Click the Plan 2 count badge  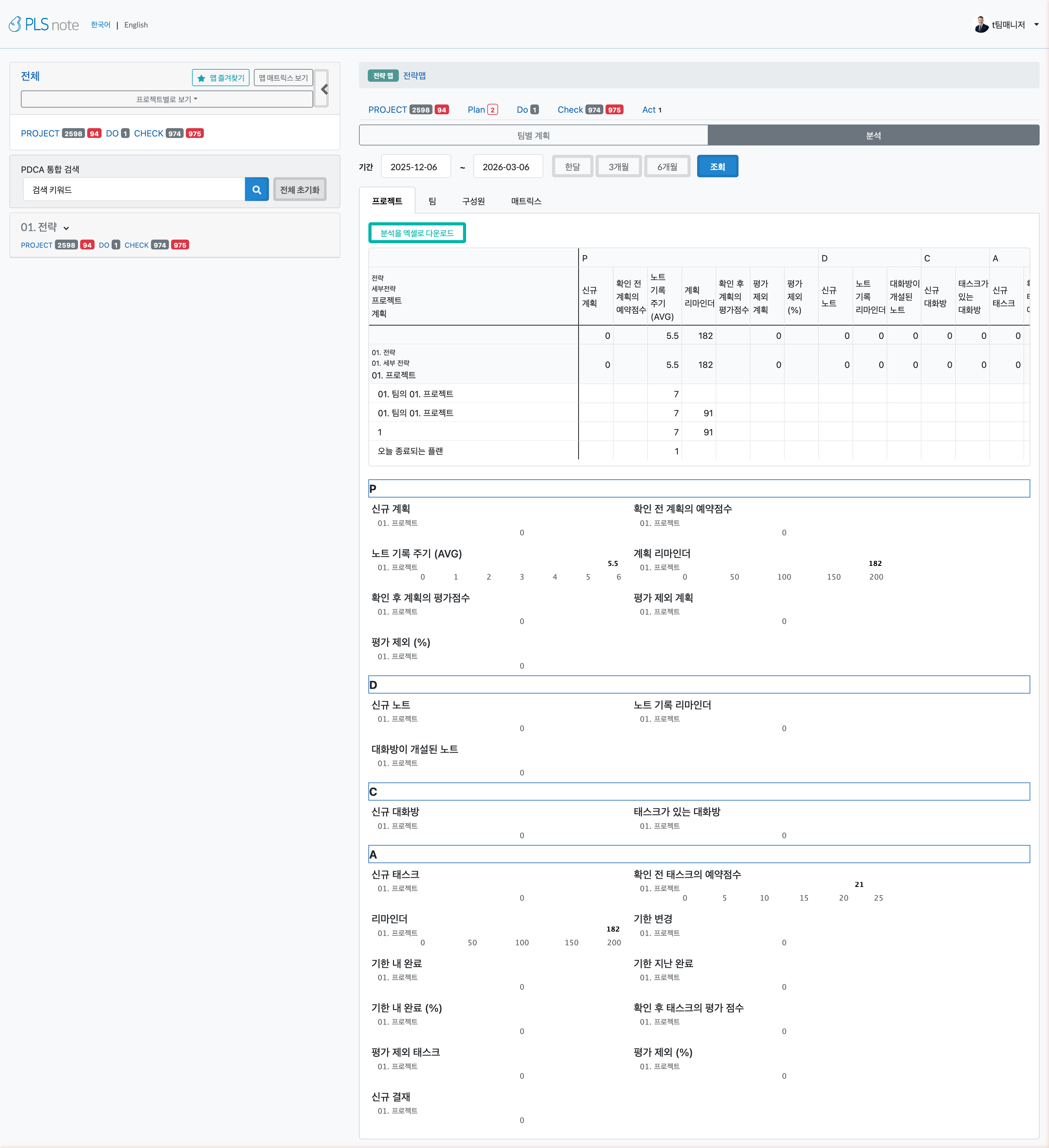click(492, 110)
